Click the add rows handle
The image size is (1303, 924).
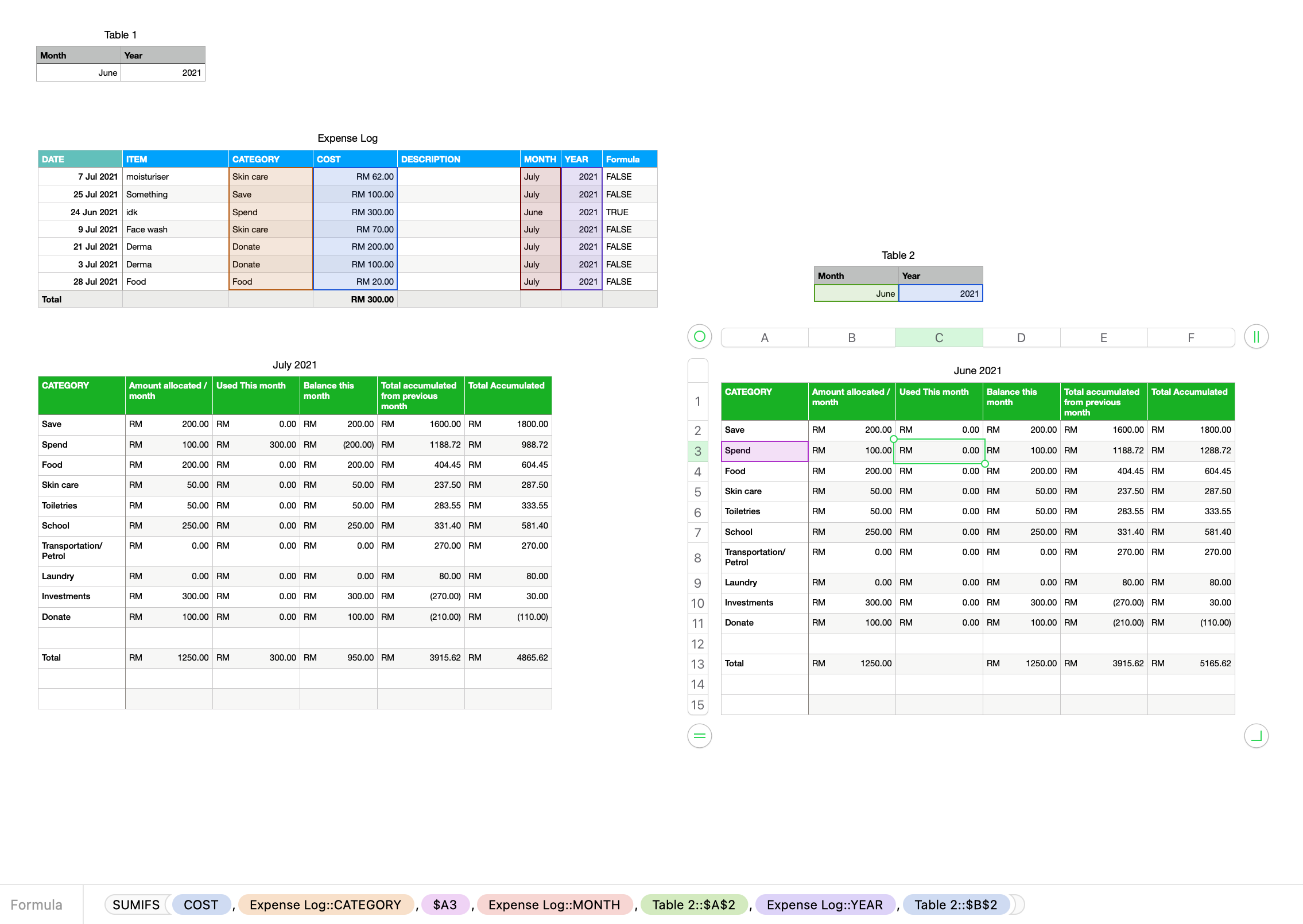(x=699, y=736)
